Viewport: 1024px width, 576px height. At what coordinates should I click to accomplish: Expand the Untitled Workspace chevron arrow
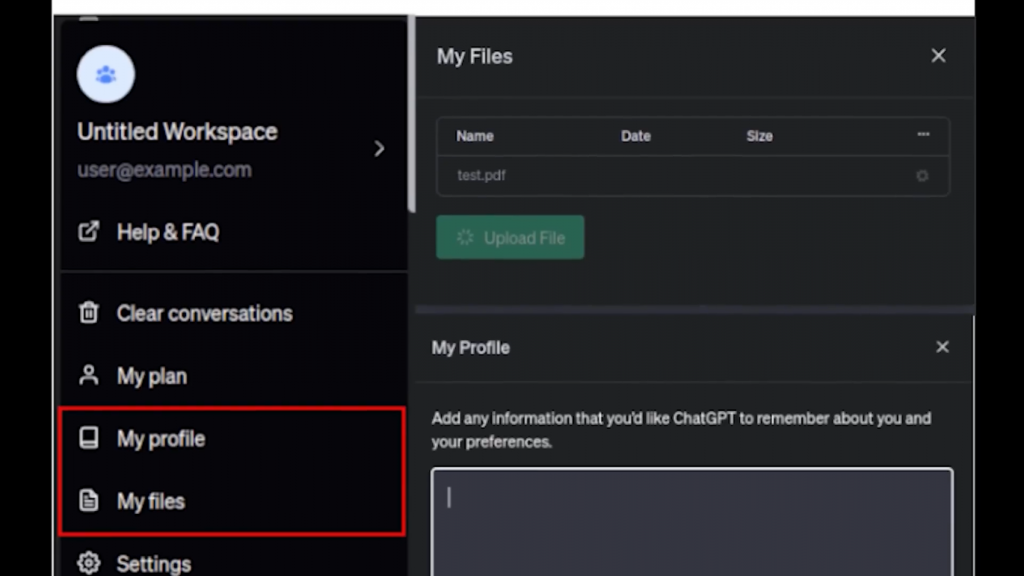379,149
